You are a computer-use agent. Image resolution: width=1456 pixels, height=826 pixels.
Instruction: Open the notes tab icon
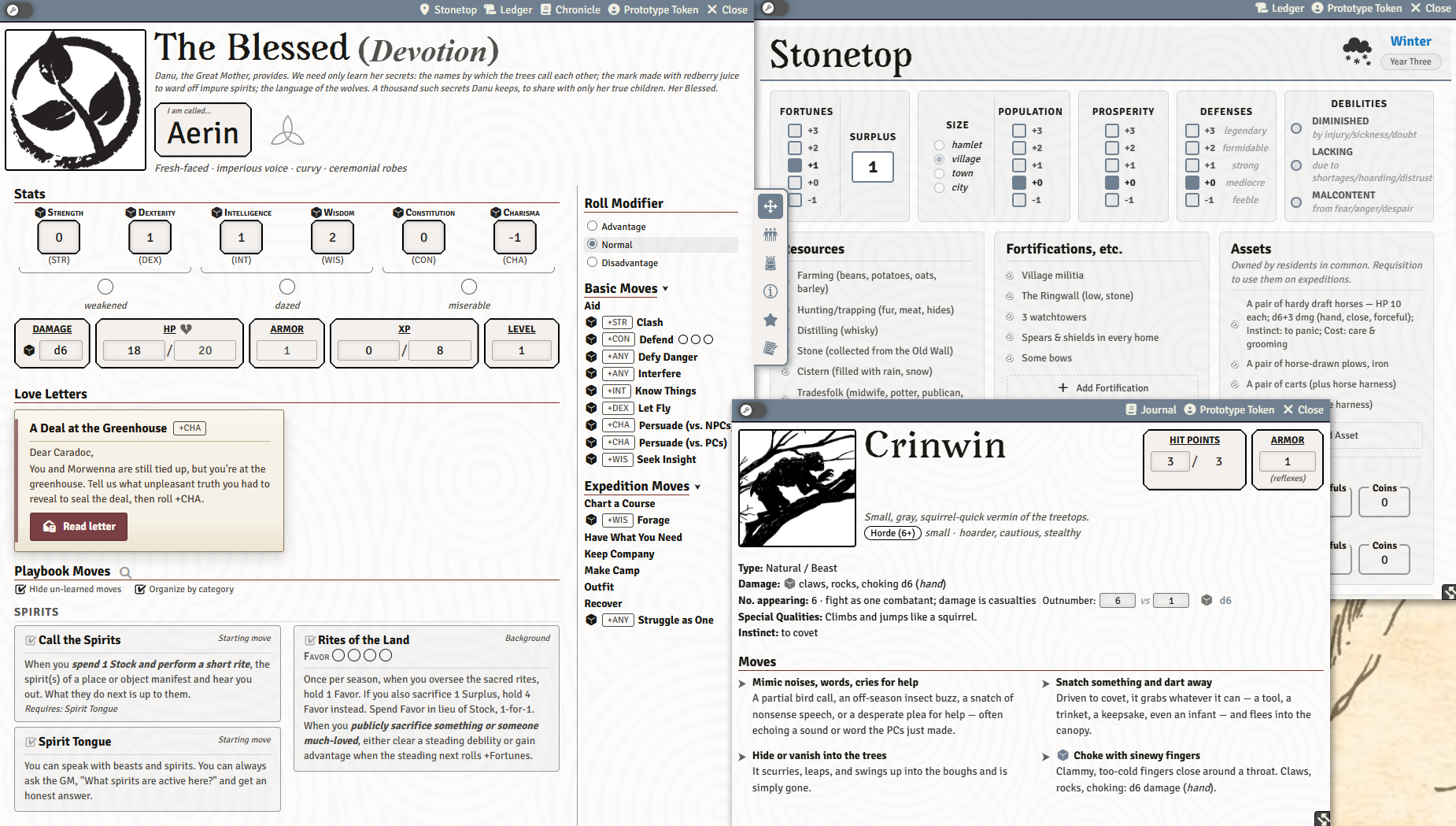pyautogui.click(x=770, y=348)
